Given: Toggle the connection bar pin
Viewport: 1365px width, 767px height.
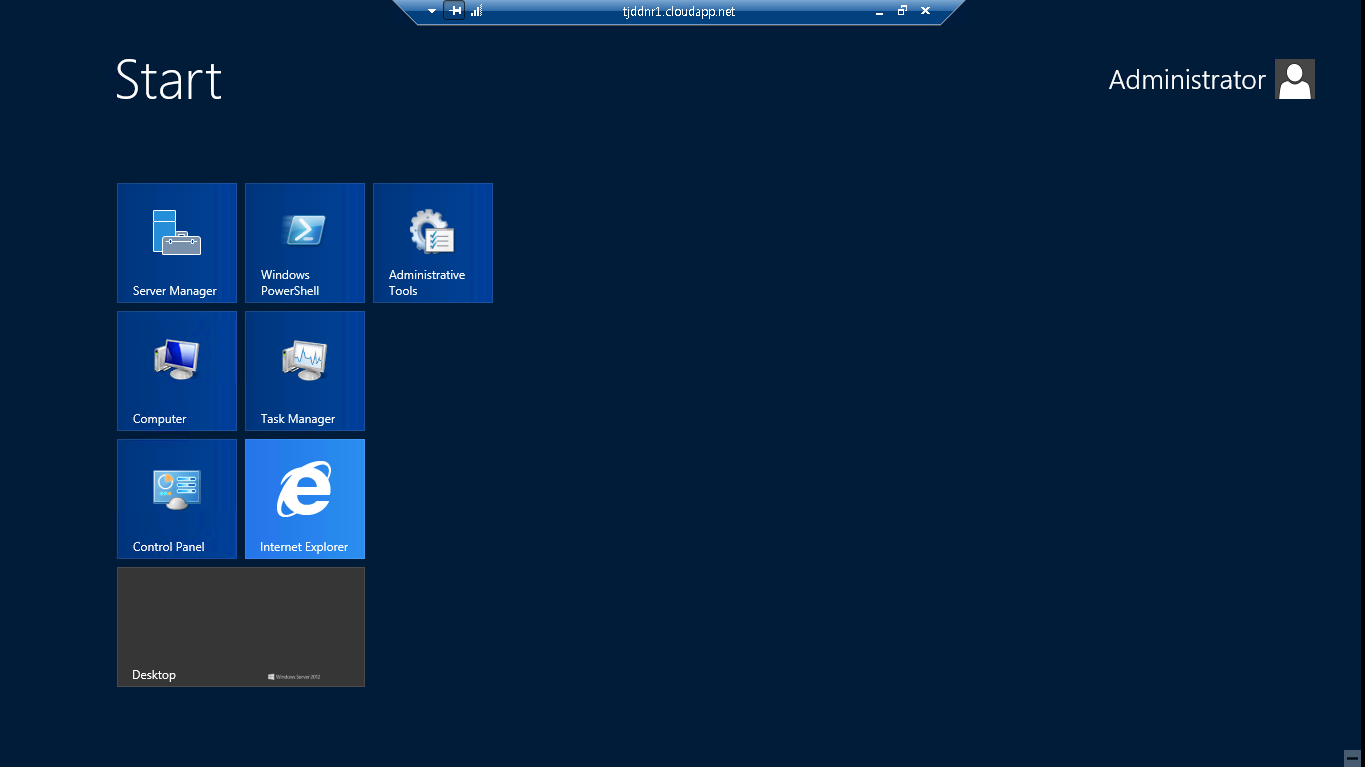Looking at the screenshot, I should pyautogui.click(x=454, y=11).
